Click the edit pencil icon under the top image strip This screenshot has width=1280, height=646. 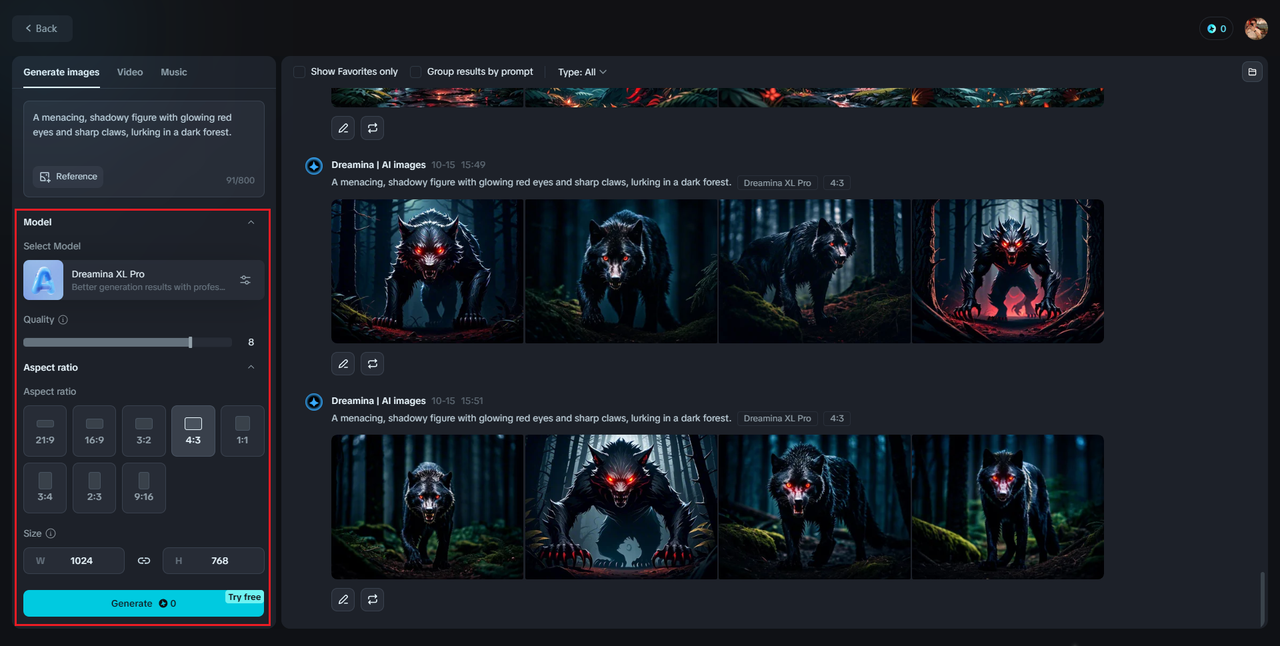[x=343, y=128]
